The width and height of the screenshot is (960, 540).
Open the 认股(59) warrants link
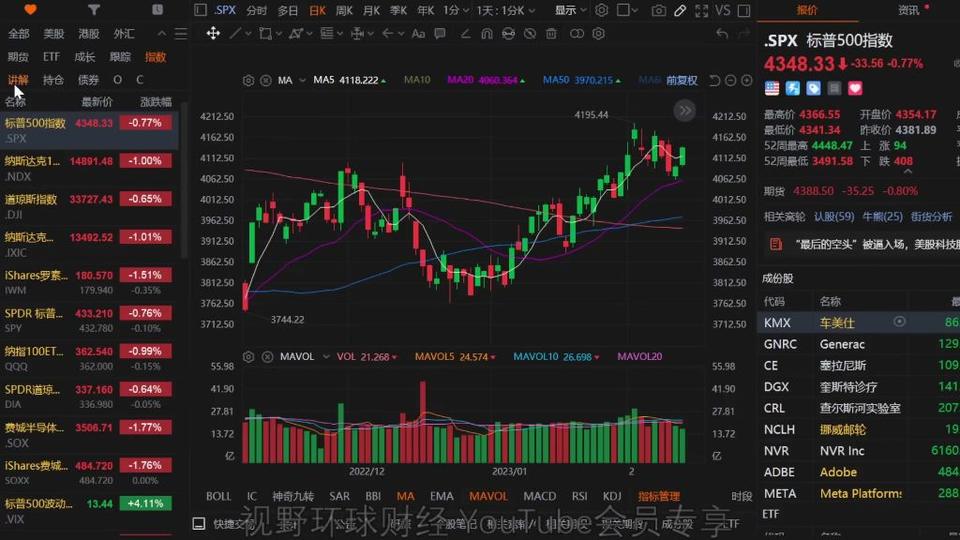[x=834, y=216]
